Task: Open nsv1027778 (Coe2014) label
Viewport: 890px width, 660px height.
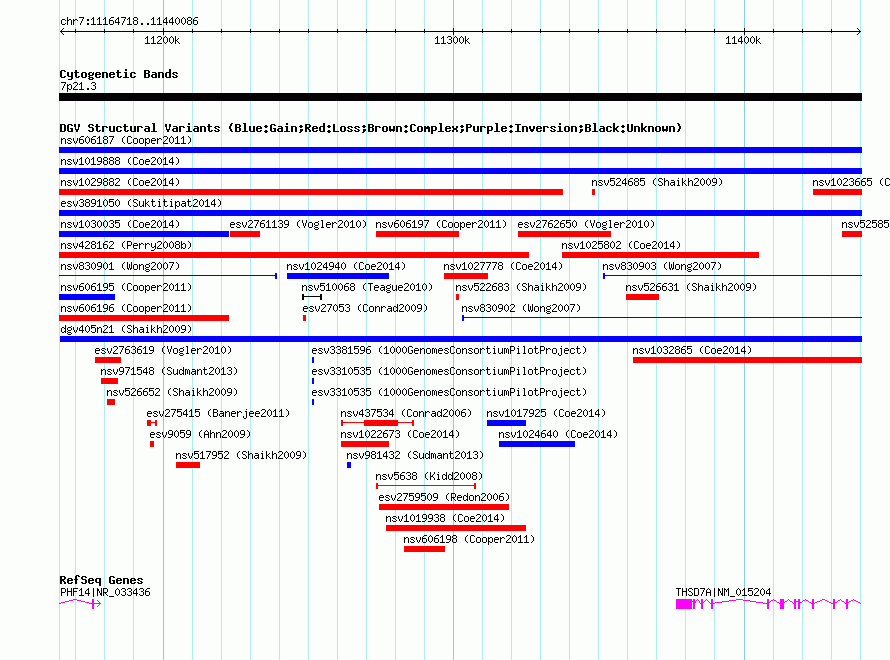Action: click(503, 266)
